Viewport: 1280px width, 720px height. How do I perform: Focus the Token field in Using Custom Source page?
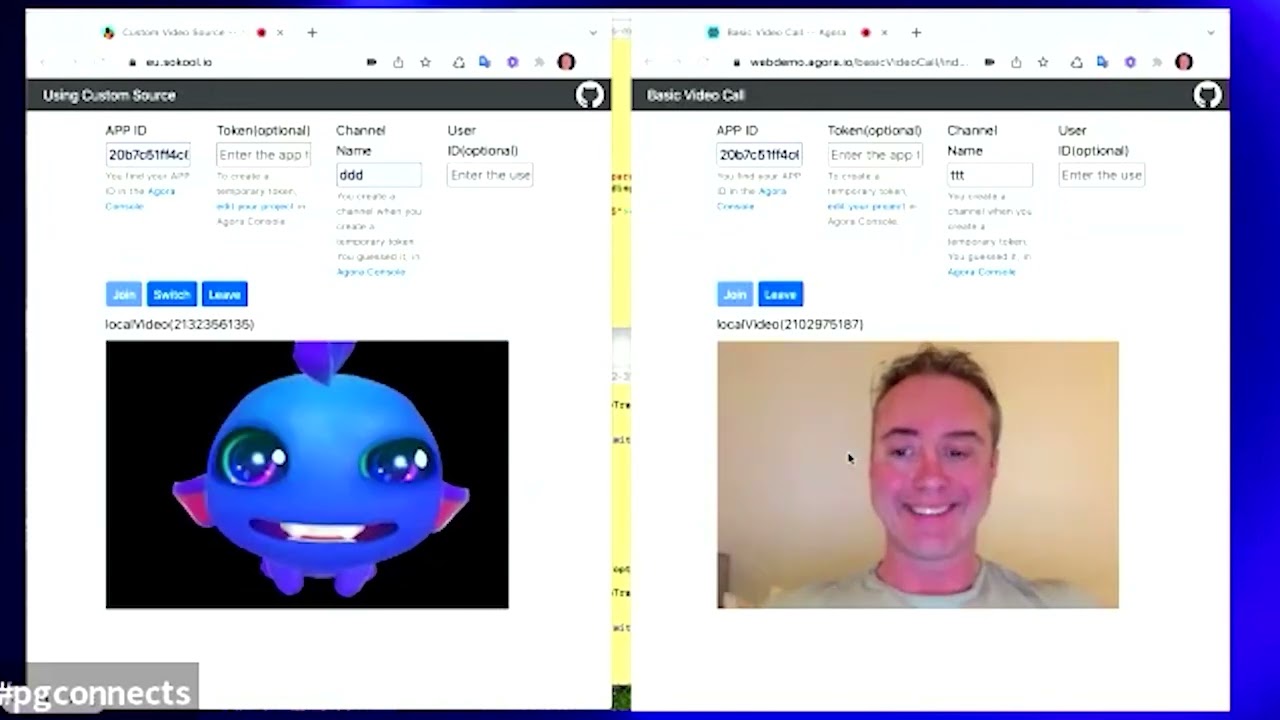pos(264,155)
